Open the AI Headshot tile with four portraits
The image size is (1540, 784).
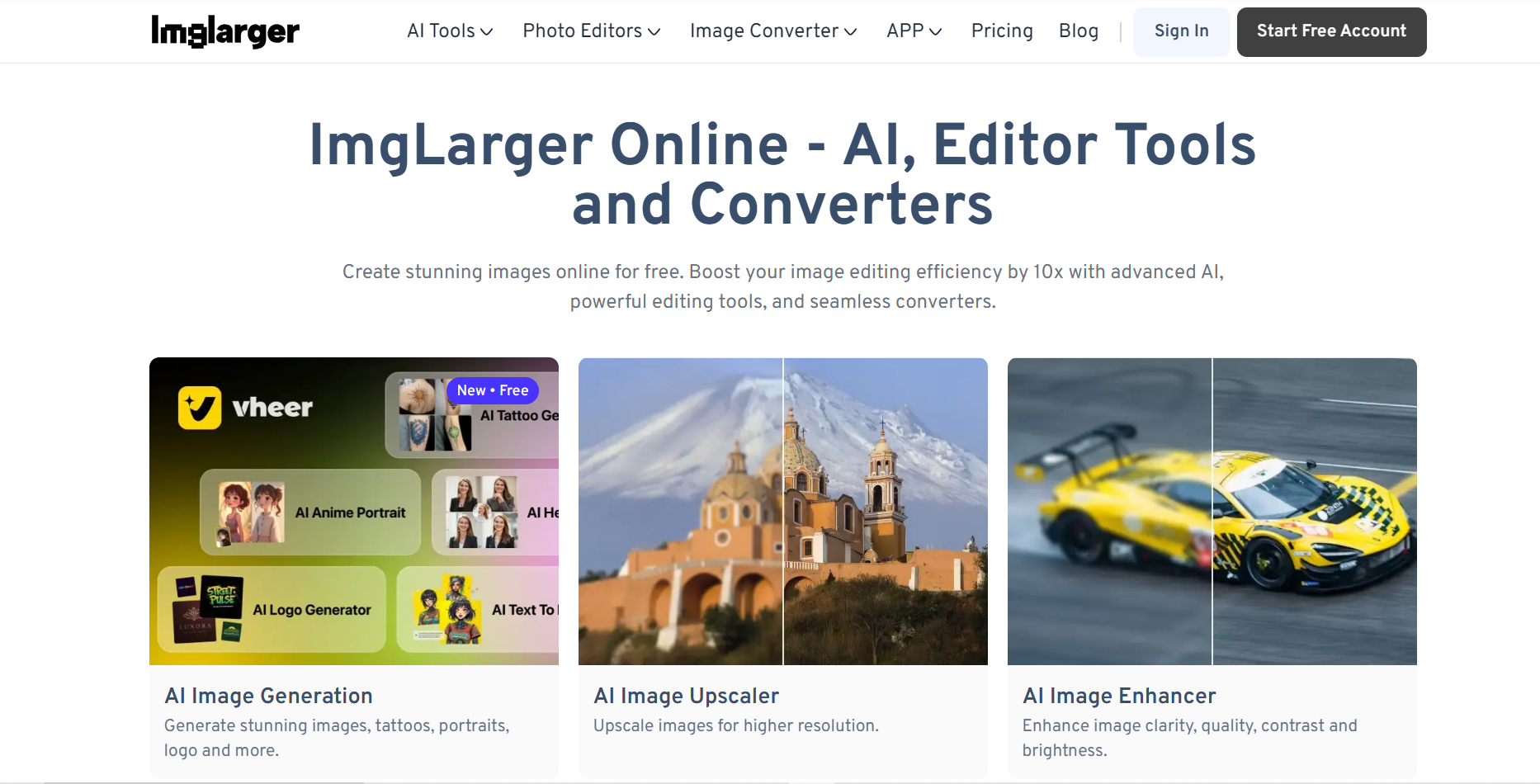tap(495, 512)
